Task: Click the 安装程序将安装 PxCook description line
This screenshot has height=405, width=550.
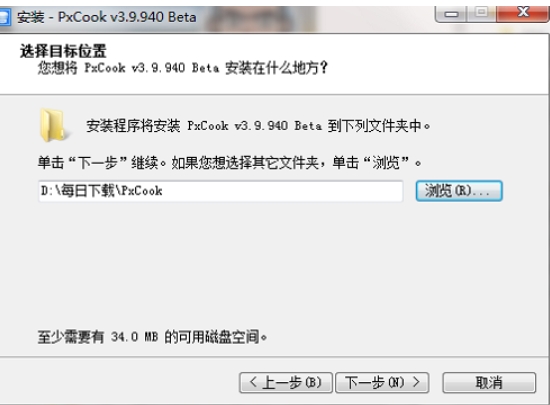Action: [x=258, y=126]
